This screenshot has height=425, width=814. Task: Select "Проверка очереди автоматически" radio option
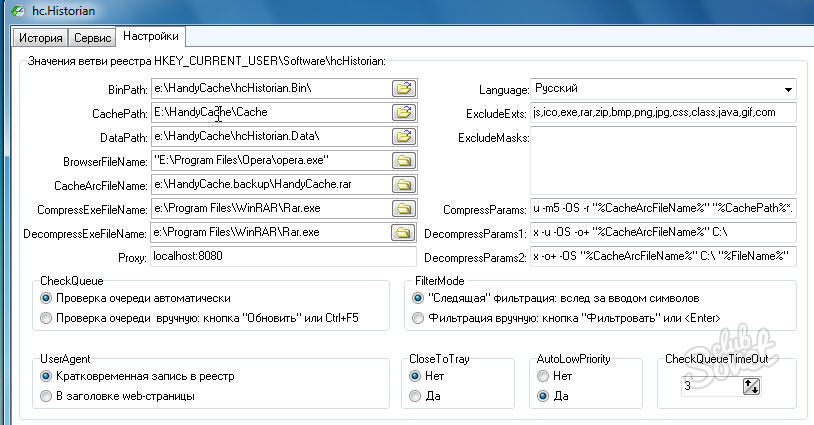point(46,298)
